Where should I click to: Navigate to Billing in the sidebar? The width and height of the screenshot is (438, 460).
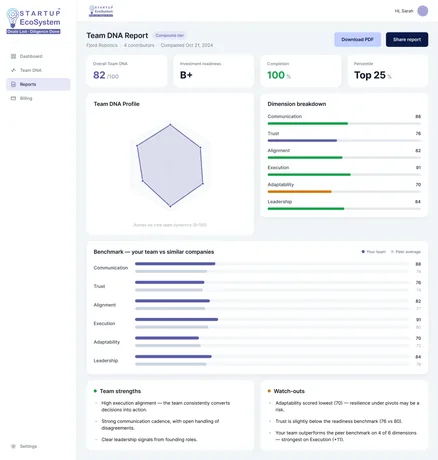click(x=38, y=98)
